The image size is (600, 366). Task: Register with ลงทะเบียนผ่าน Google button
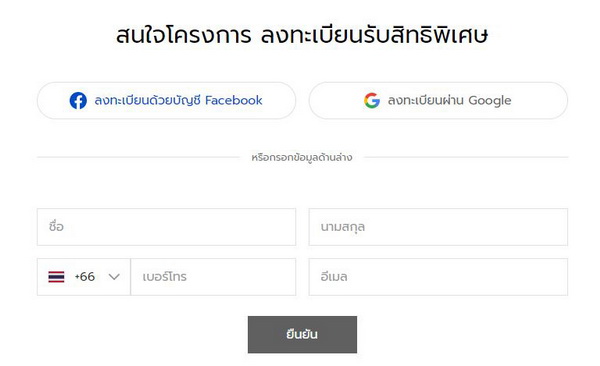point(438,101)
